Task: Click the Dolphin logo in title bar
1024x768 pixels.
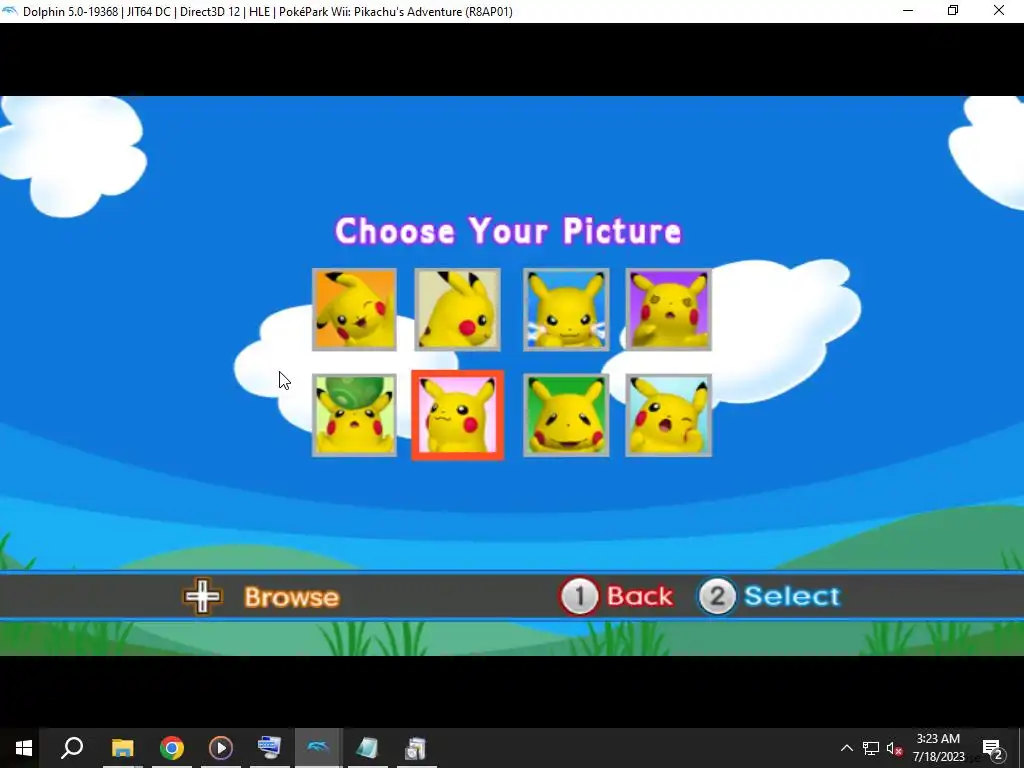Action: coord(10,11)
